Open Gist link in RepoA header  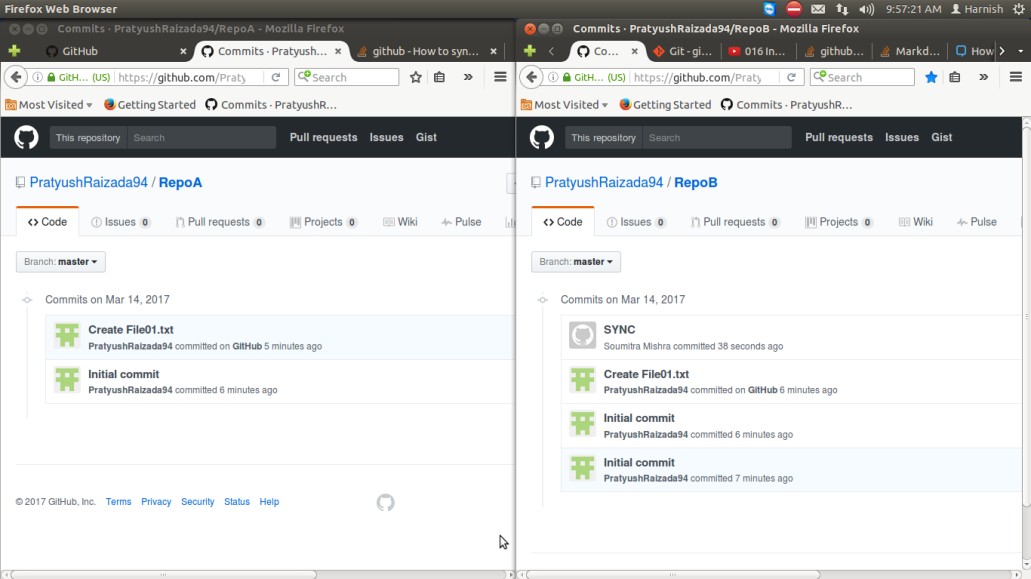click(x=426, y=137)
